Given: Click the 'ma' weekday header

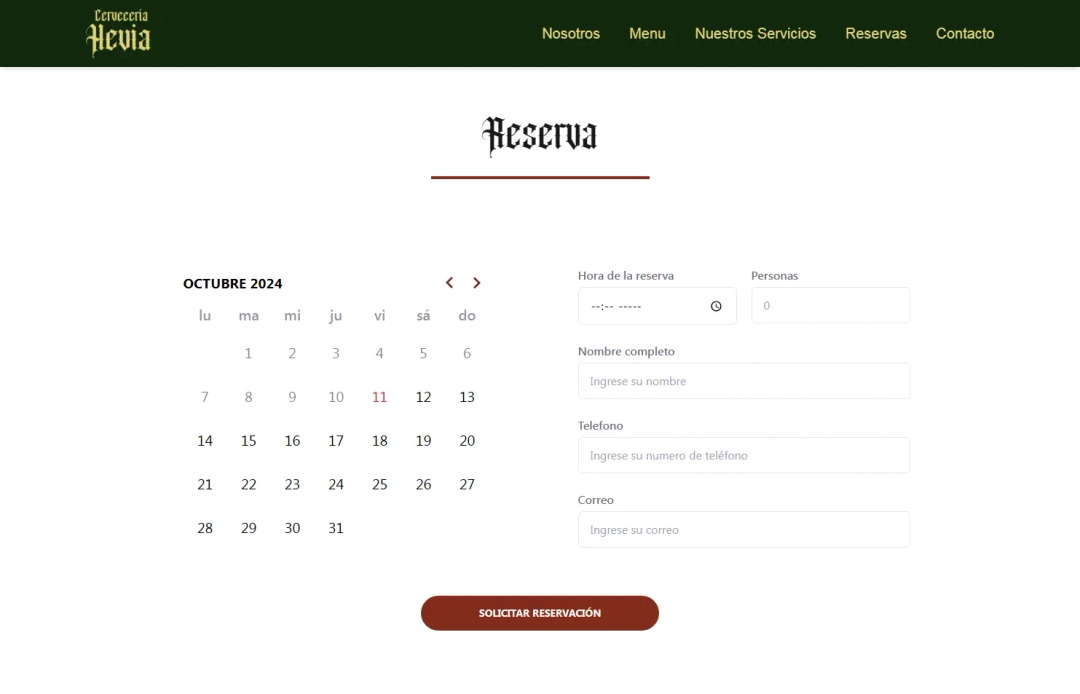Looking at the screenshot, I should coord(249,315).
